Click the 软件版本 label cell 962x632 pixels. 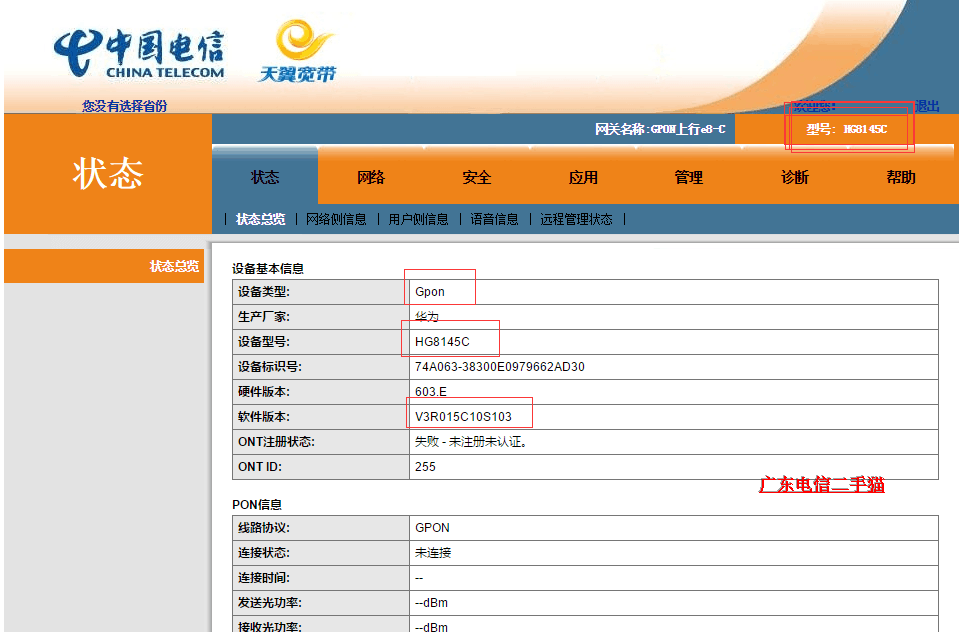pos(321,417)
